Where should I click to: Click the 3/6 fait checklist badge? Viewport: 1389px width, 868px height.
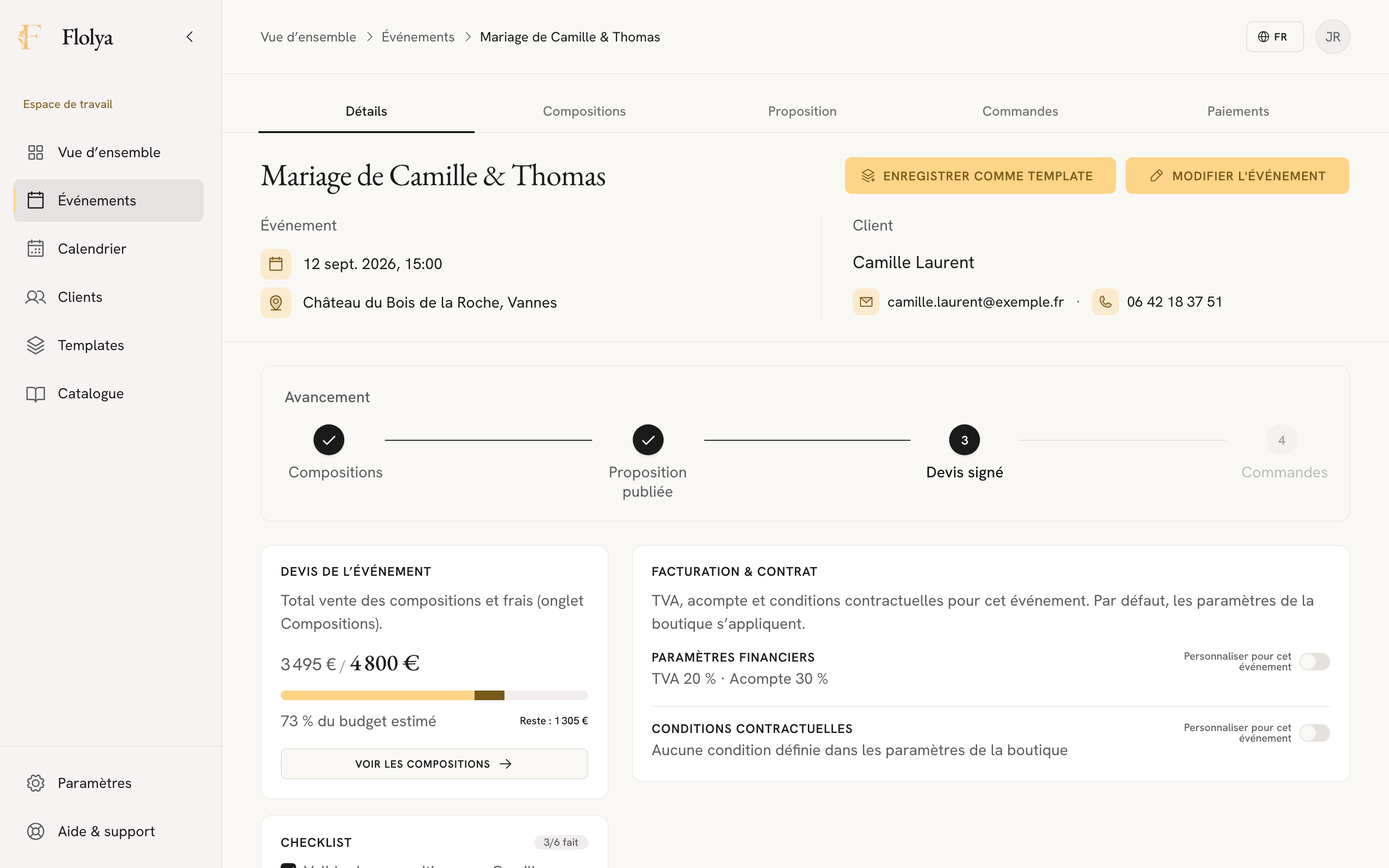click(561, 842)
